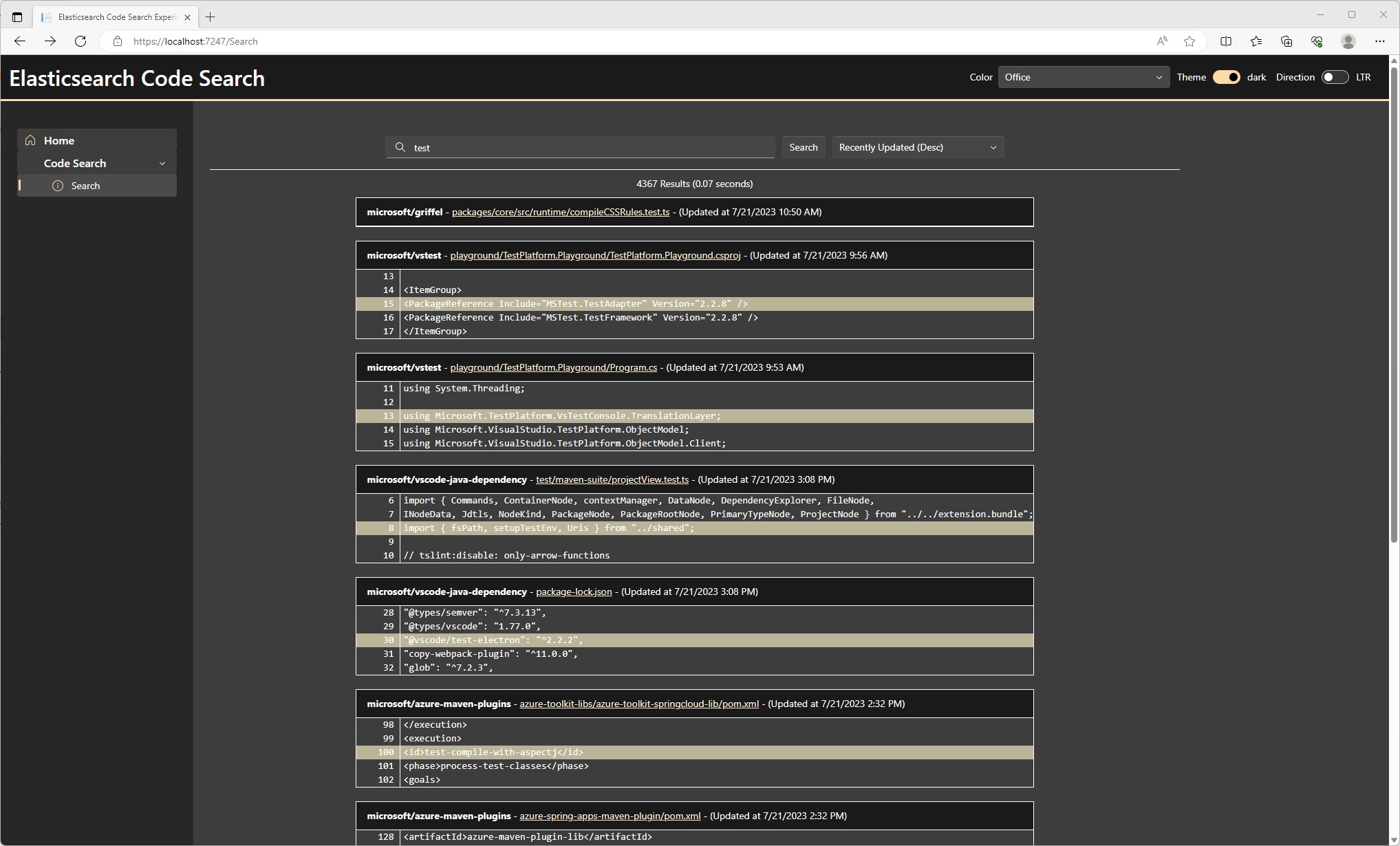Open azure-toolkit-springcloud-lib/pom.xml link

point(639,704)
